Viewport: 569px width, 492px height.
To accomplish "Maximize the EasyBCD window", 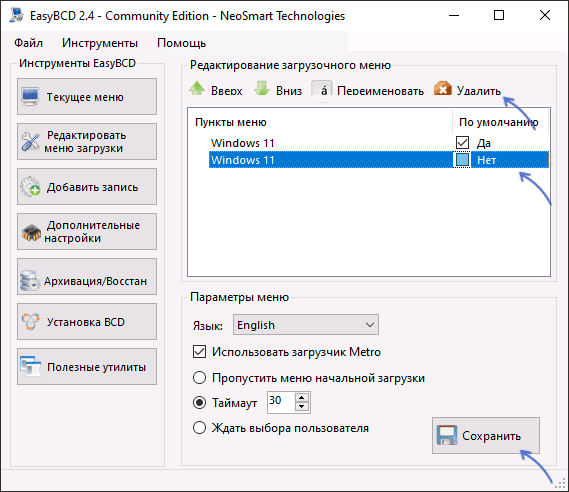I will 499,16.
